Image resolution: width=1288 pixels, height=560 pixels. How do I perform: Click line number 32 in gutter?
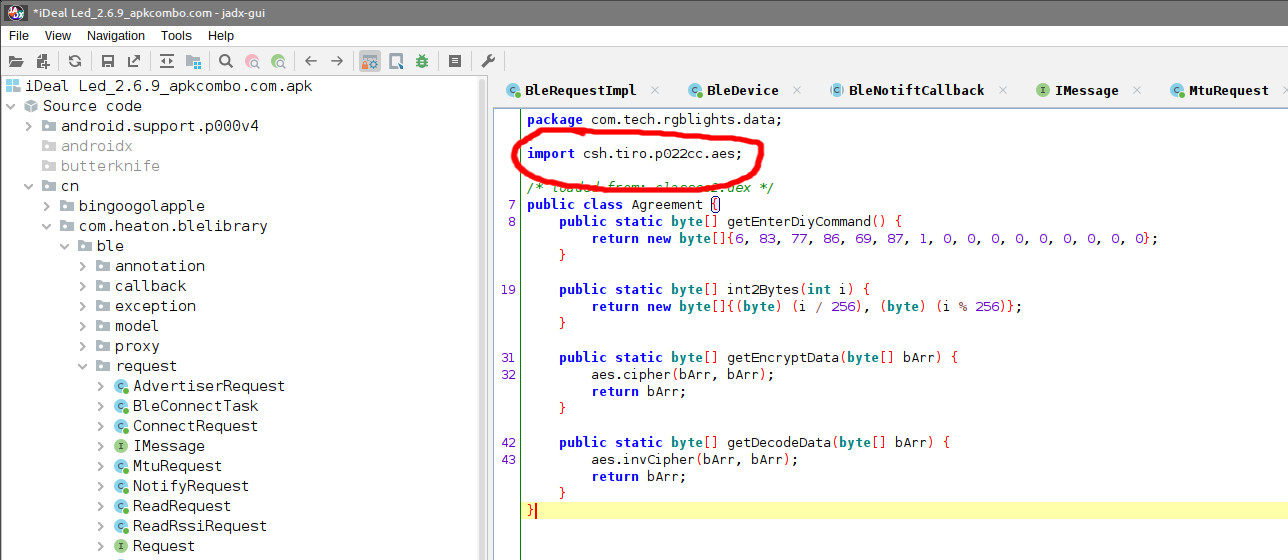coord(508,374)
